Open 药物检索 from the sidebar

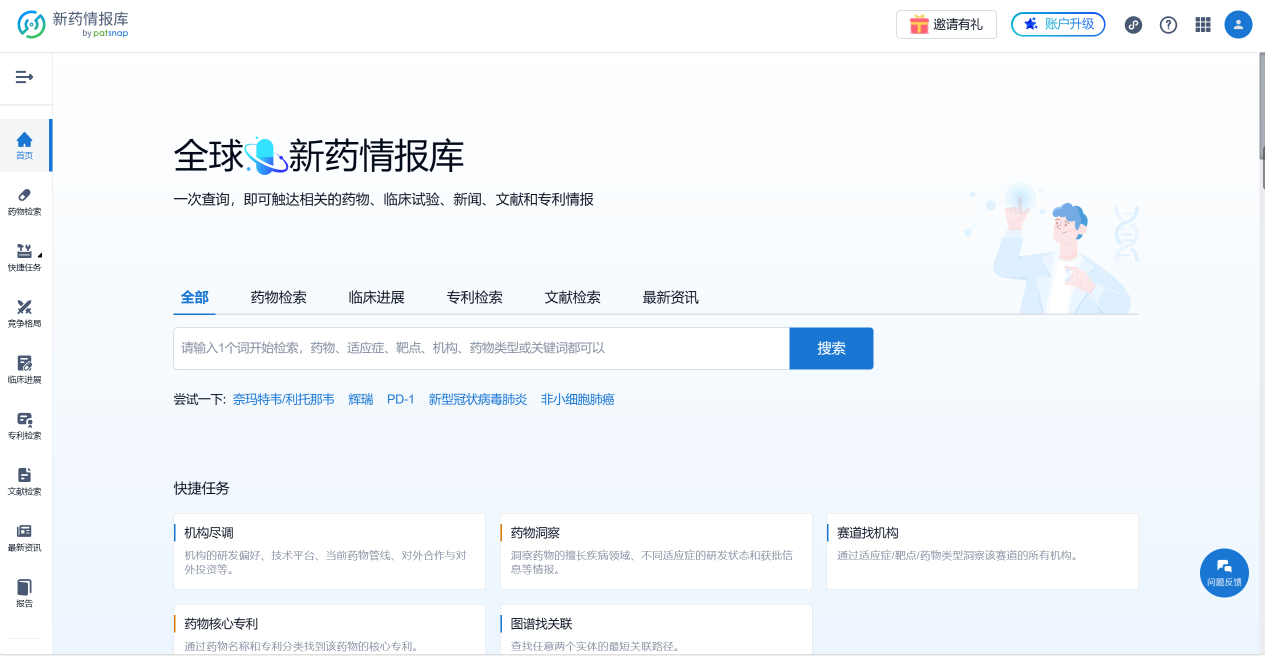pyautogui.click(x=24, y=201)
